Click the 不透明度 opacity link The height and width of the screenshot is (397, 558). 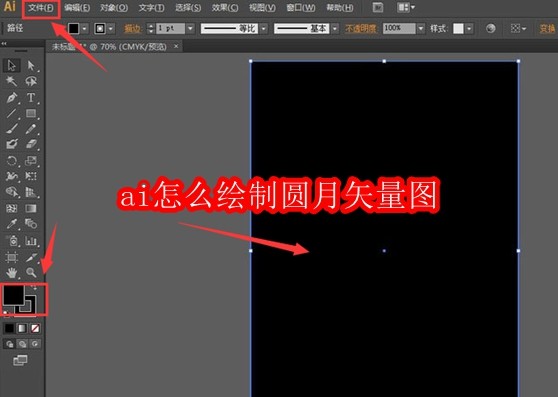[x=361, y=29]
